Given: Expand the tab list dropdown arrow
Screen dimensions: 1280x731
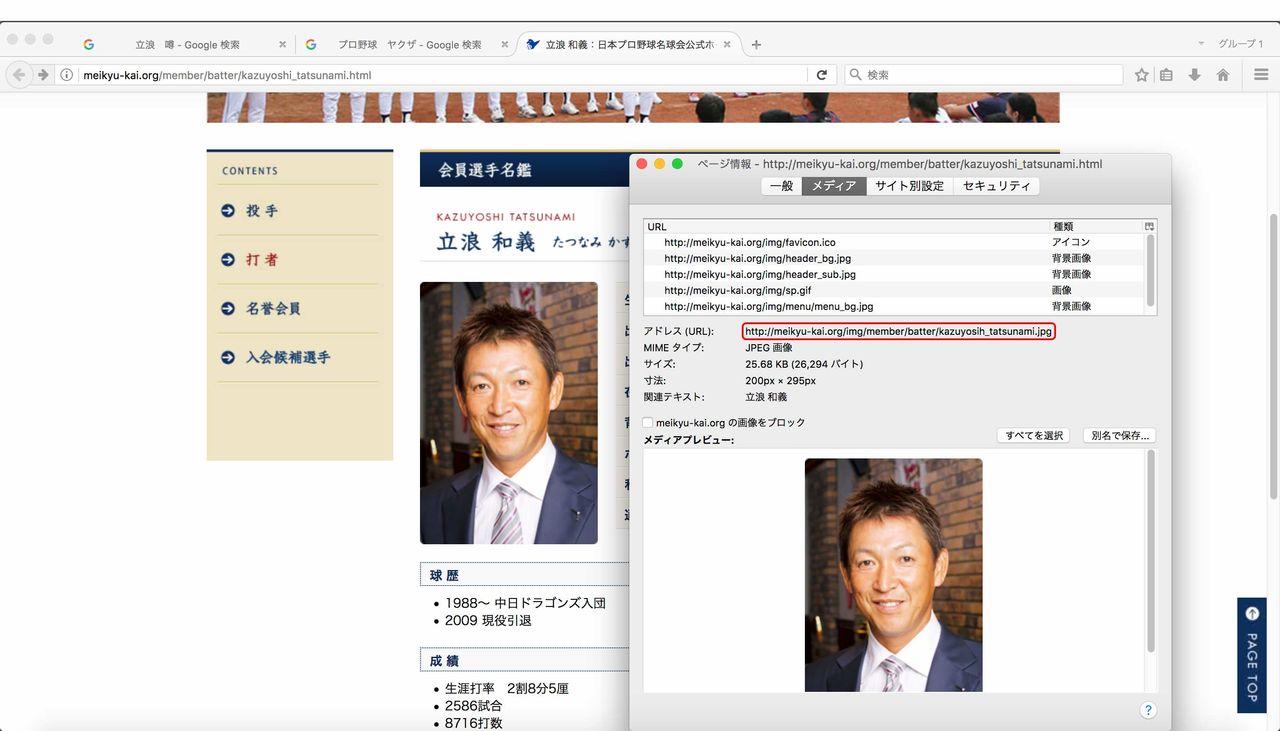Looking at the screenshot, I should click(x=1201, y=44).
